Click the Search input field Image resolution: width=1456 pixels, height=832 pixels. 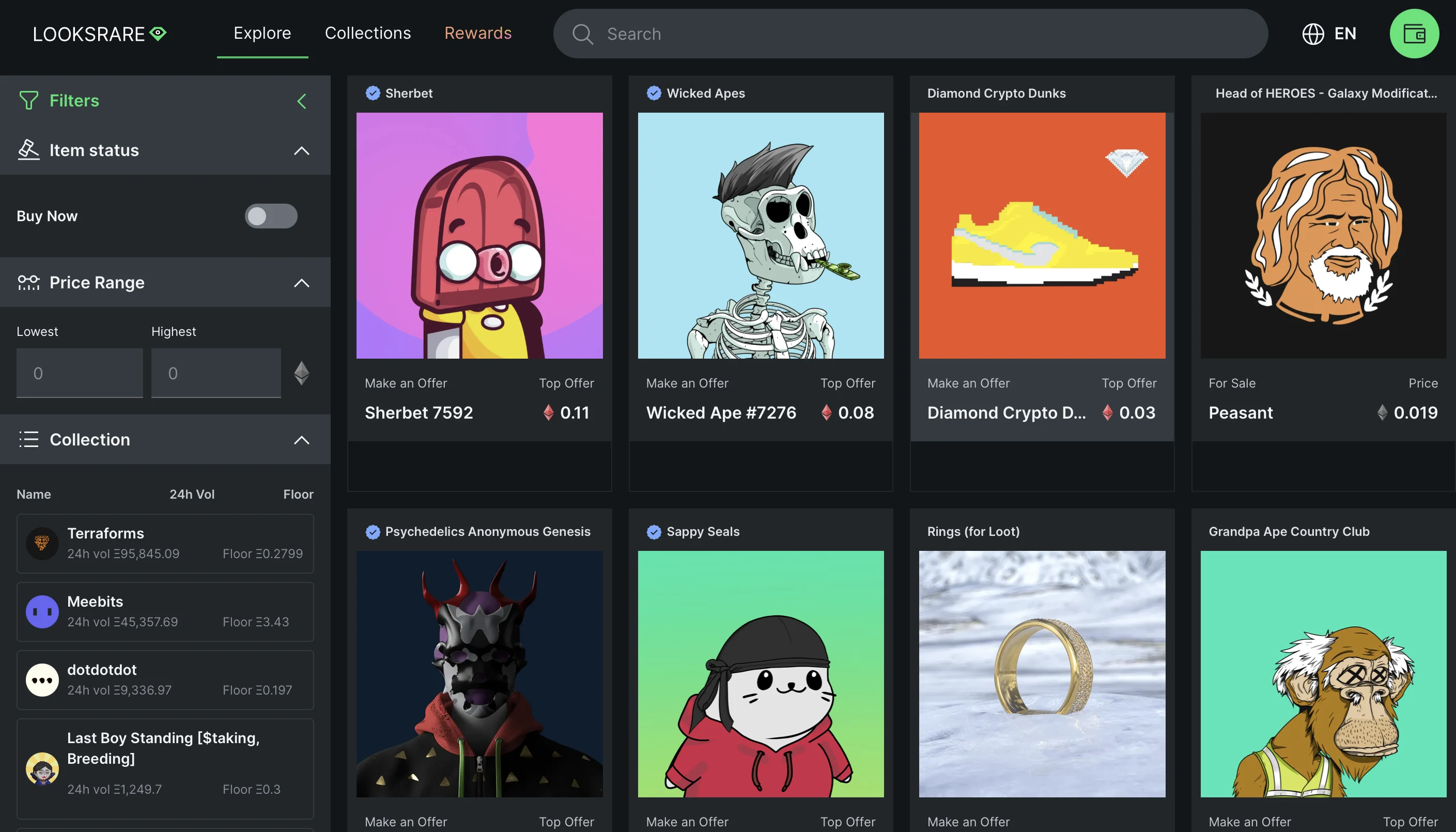tap(910, 34)
